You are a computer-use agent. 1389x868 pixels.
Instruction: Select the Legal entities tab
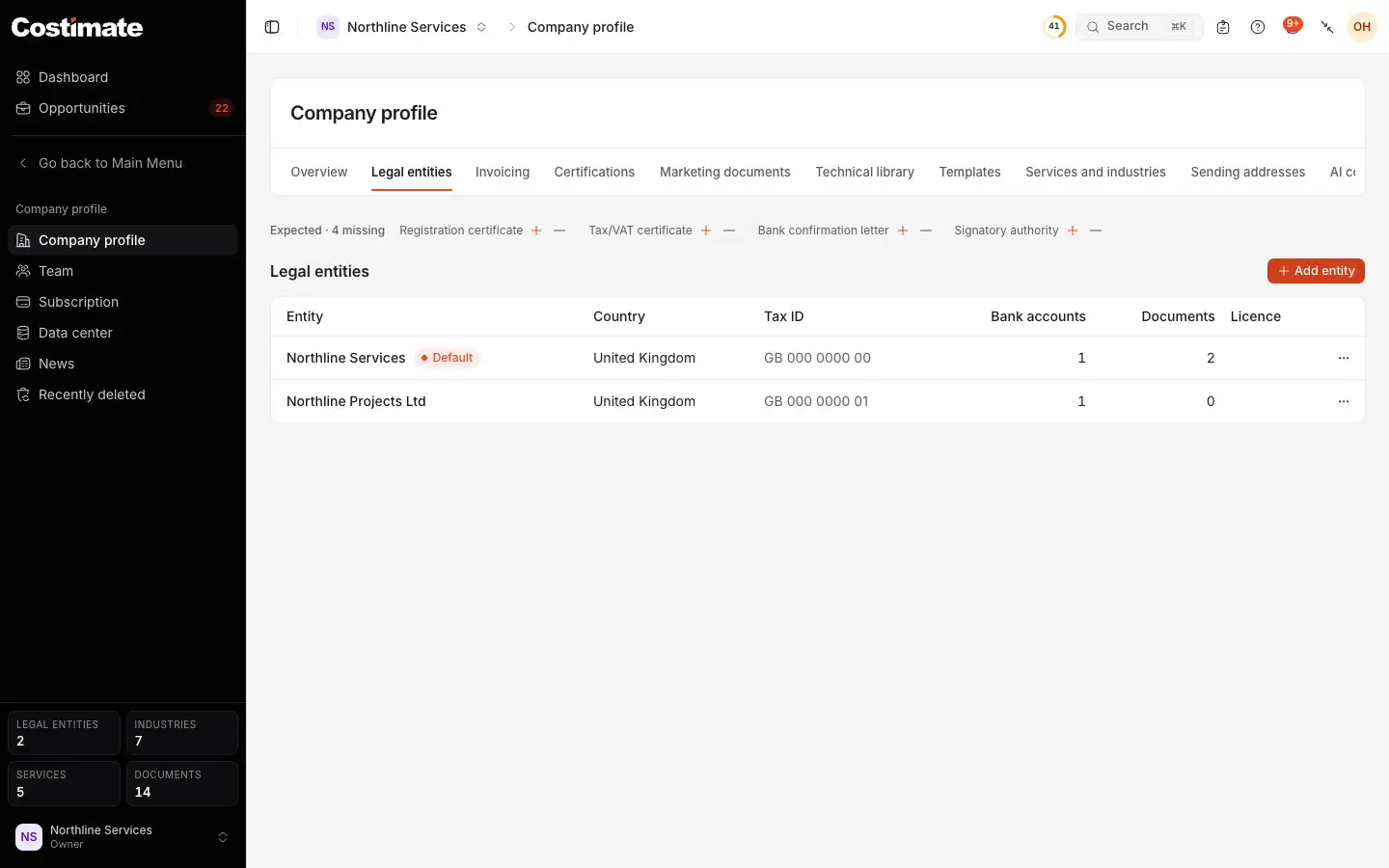(412, 172)
